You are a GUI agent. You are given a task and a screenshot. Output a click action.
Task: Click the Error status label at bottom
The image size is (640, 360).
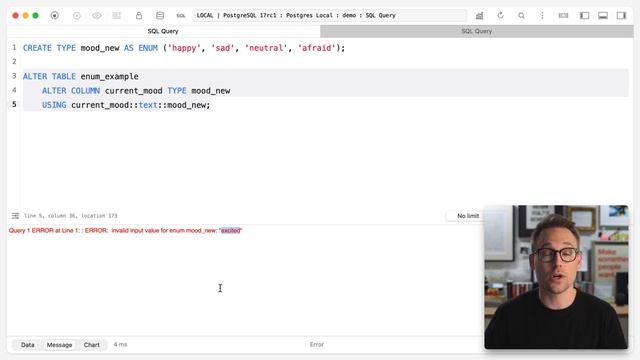click(x=317, y=344)
